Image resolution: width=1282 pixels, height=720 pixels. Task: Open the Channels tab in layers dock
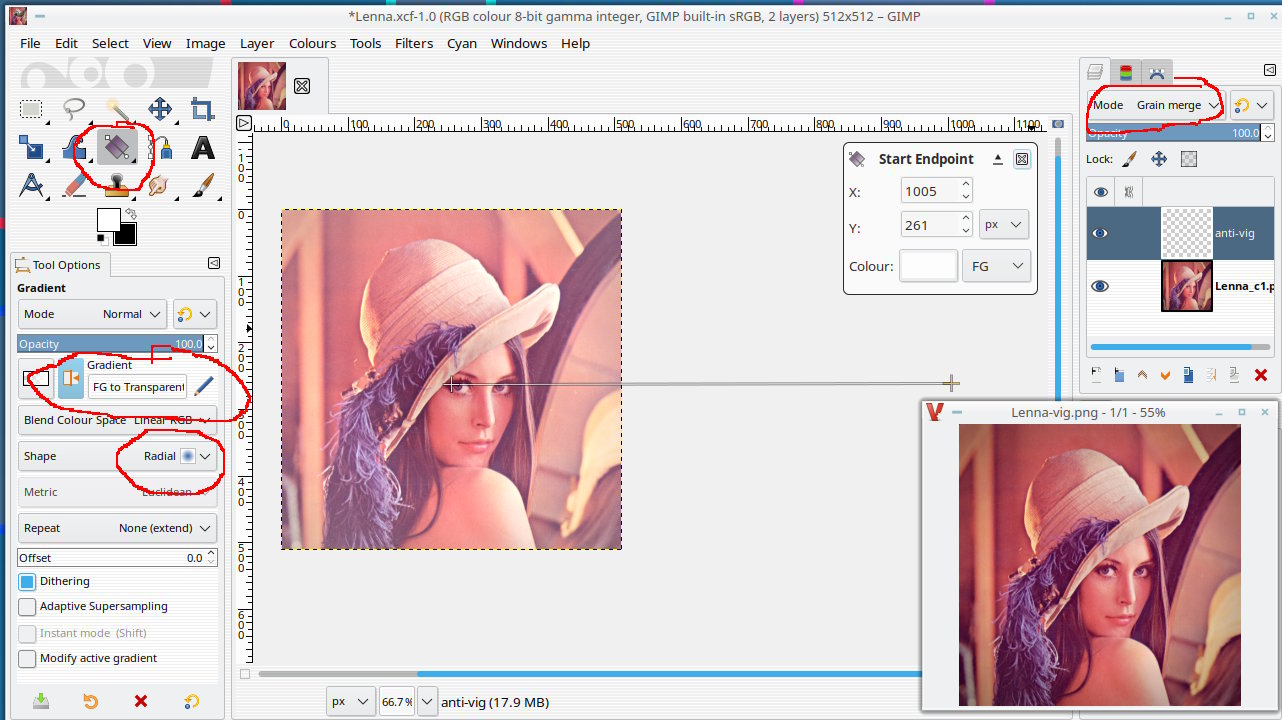1126,72
